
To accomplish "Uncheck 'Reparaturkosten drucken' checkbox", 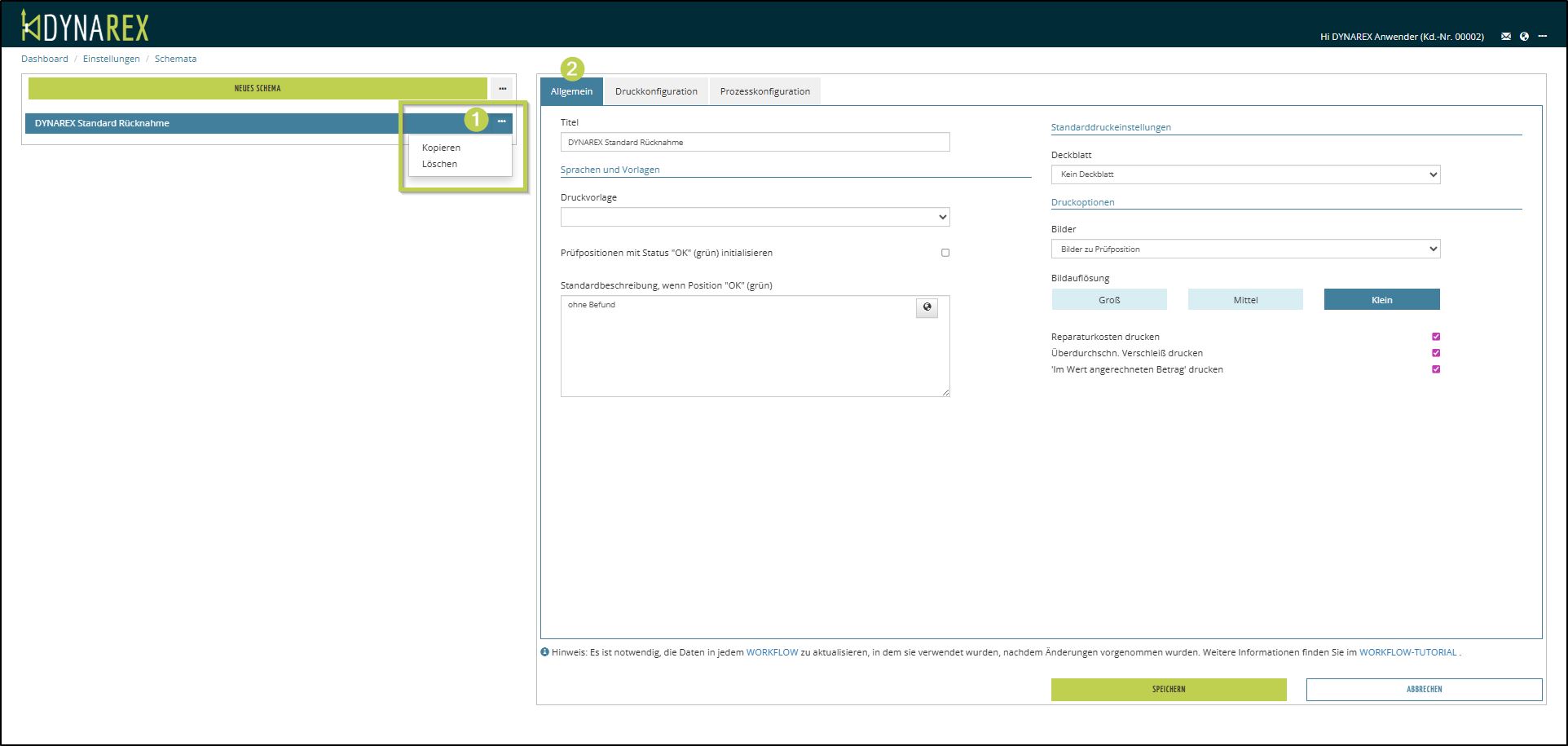I will pyautogui.click(x=1436, y=337).
